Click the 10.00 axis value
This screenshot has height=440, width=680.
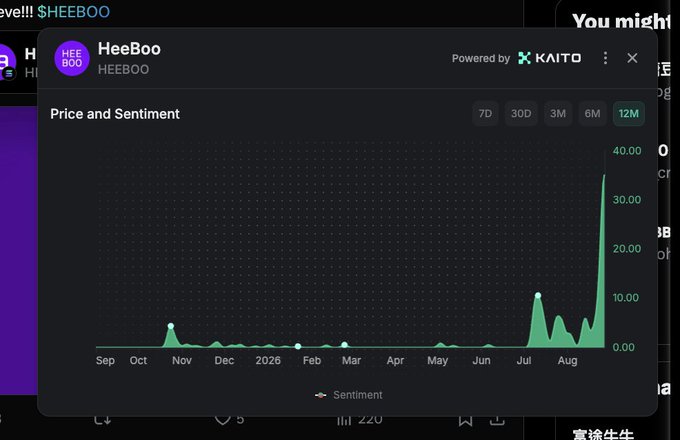point(626,298)
